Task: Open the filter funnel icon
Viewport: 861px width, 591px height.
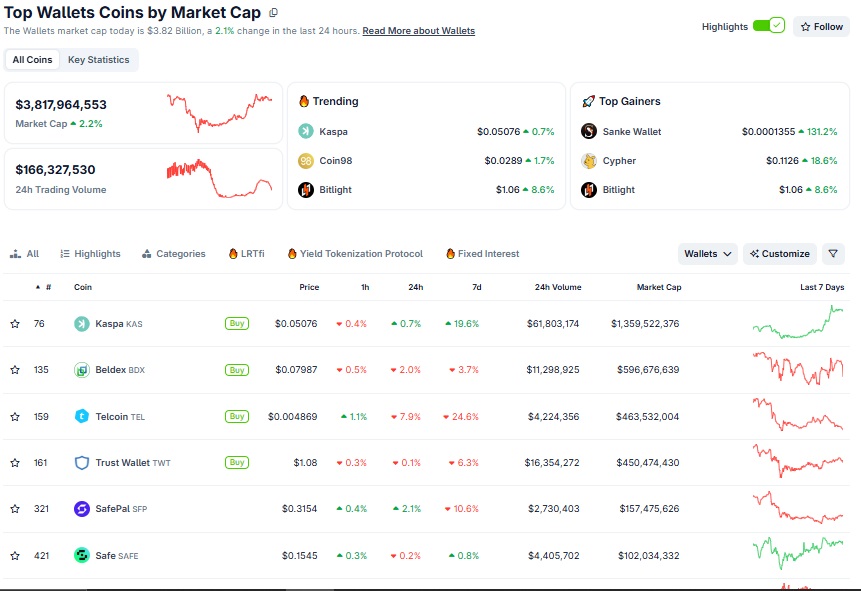Action: [833, 254]
